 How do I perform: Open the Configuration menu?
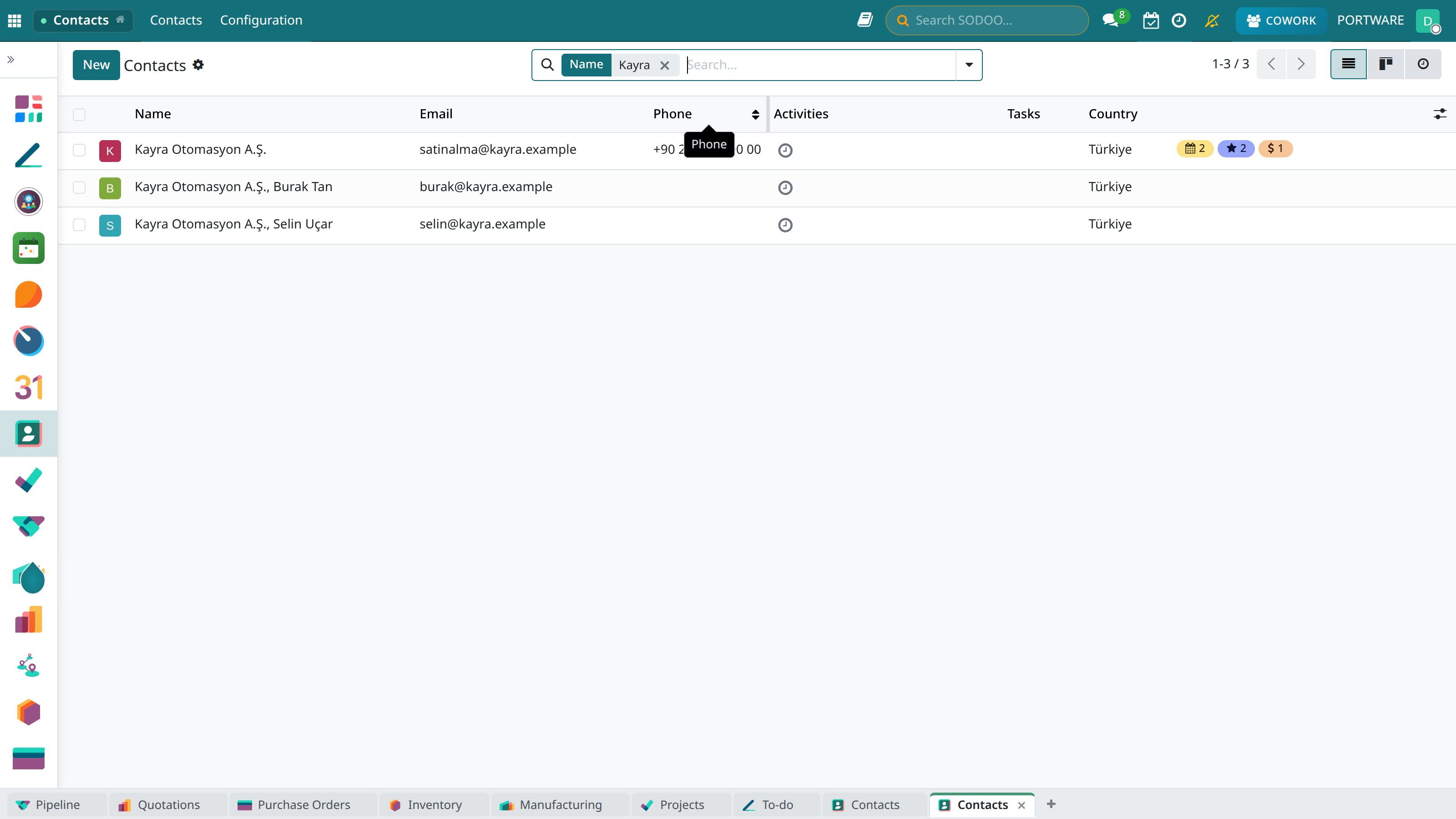pyautogui.click(x=261, y=20)
